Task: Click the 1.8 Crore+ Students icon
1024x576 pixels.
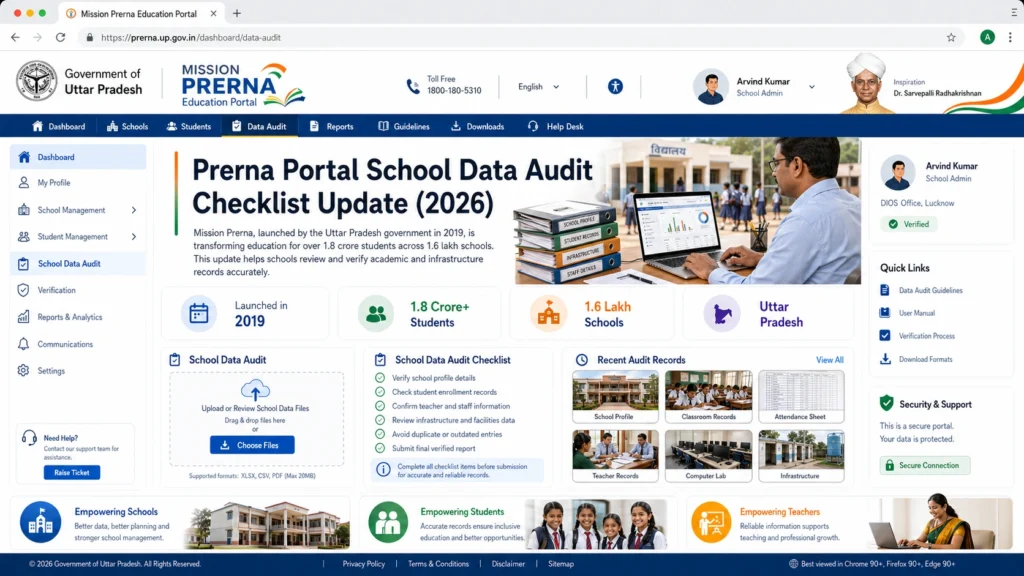Action: pos(376,313)
